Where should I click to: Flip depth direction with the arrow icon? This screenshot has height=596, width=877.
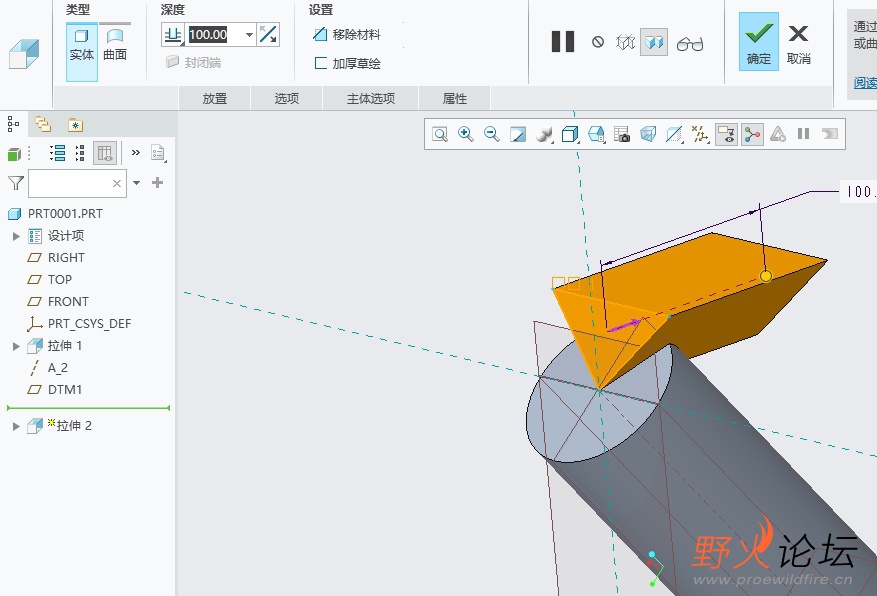[x=268, y=35]
